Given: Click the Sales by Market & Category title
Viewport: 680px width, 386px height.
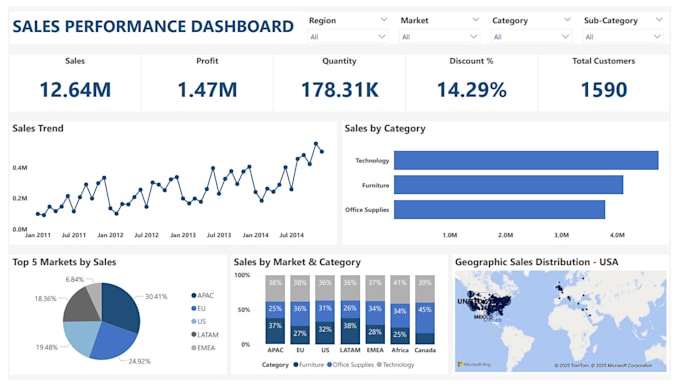Looking at the screenshot, I should pyautogui.click(x=297, y=262).
